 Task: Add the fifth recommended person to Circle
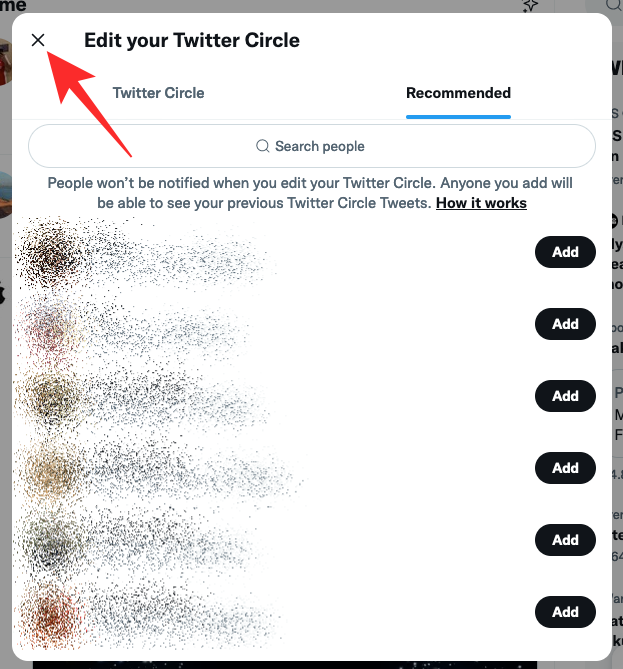pyautogui.click(x=565, y=540)
